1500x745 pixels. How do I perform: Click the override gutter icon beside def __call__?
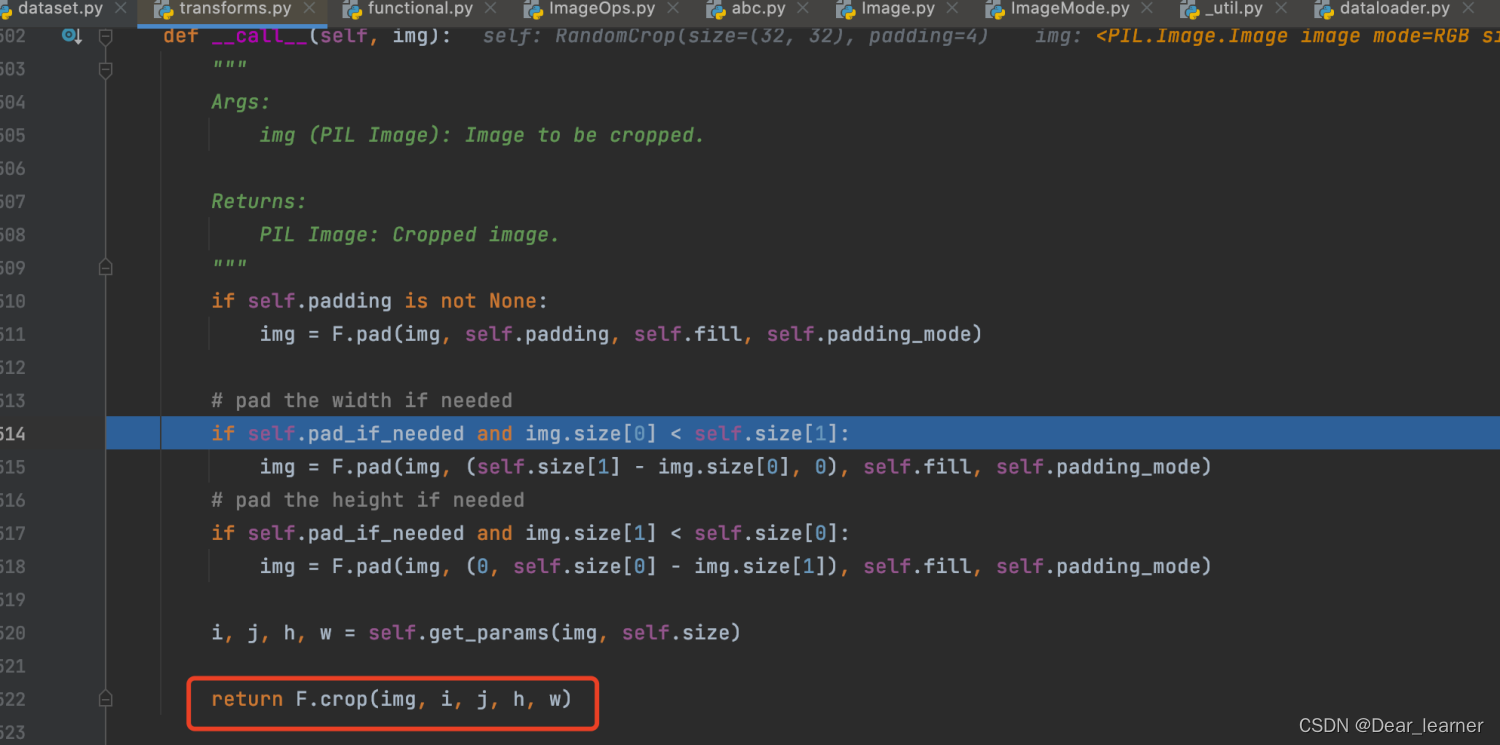point(72,36)
